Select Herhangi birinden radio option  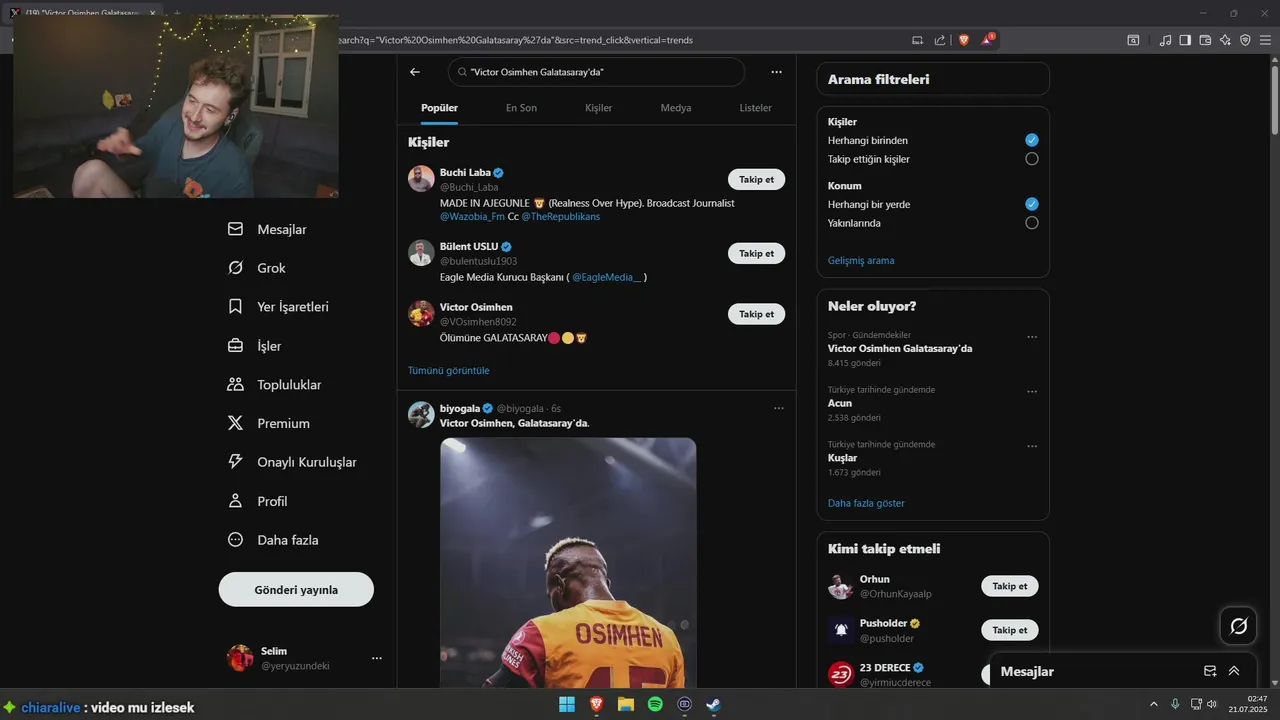point(1032,140)
